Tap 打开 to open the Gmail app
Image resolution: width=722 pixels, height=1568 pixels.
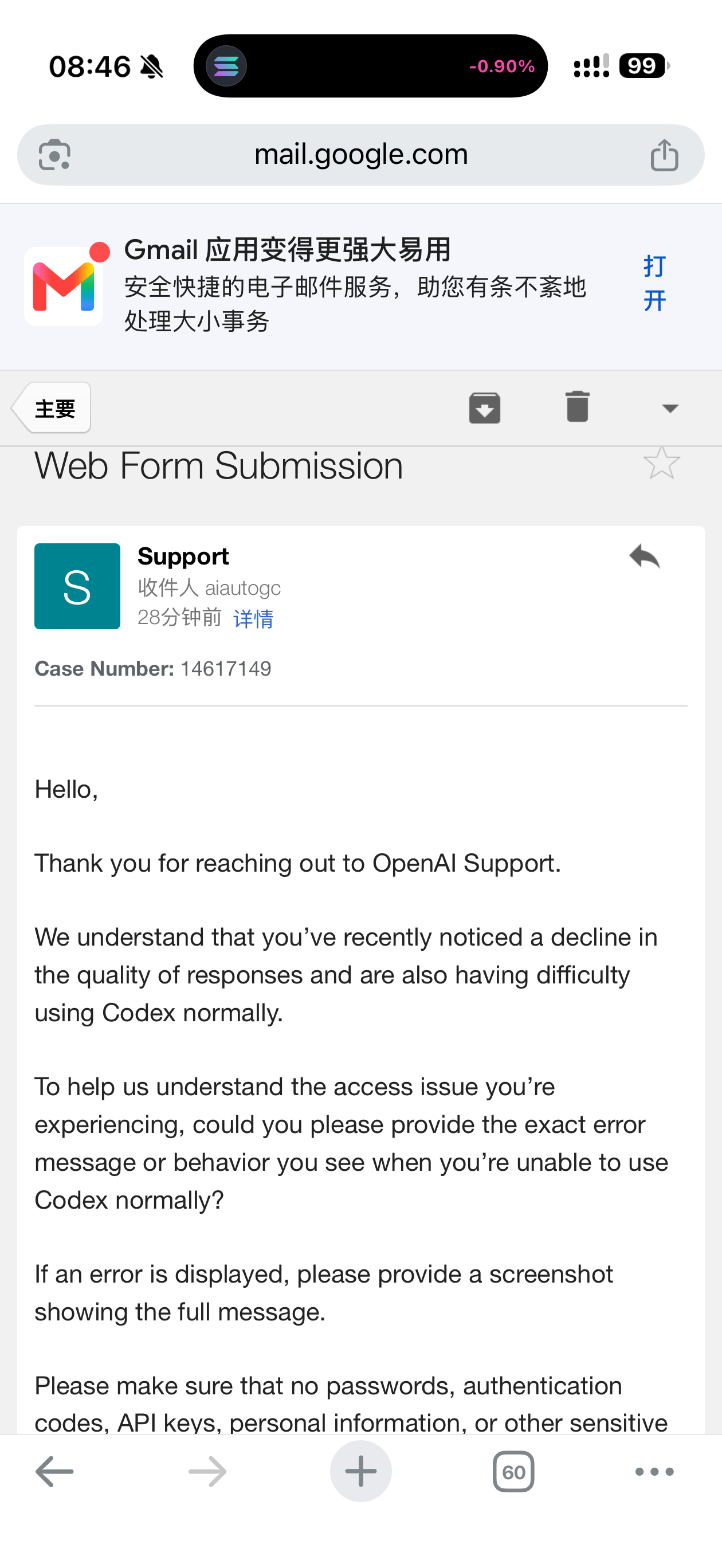(x=655, y=284)
